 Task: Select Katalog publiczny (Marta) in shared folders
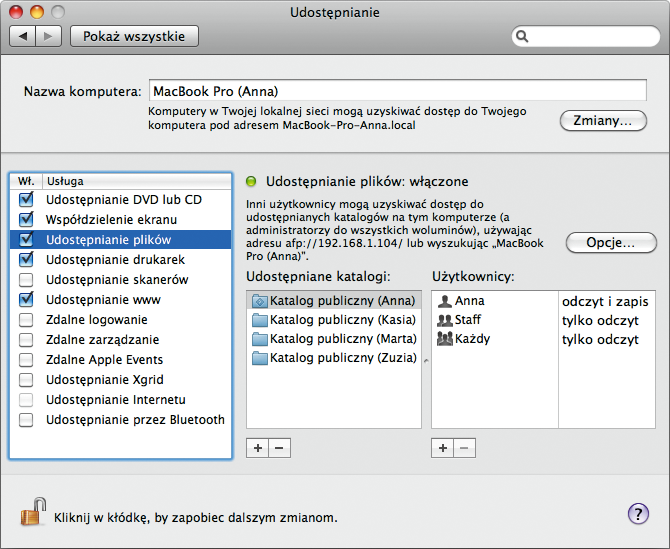point(334,339)
